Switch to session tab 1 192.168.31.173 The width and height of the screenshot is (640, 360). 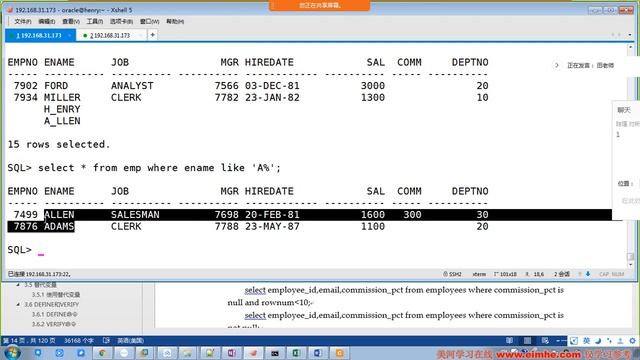pos(39,36)
